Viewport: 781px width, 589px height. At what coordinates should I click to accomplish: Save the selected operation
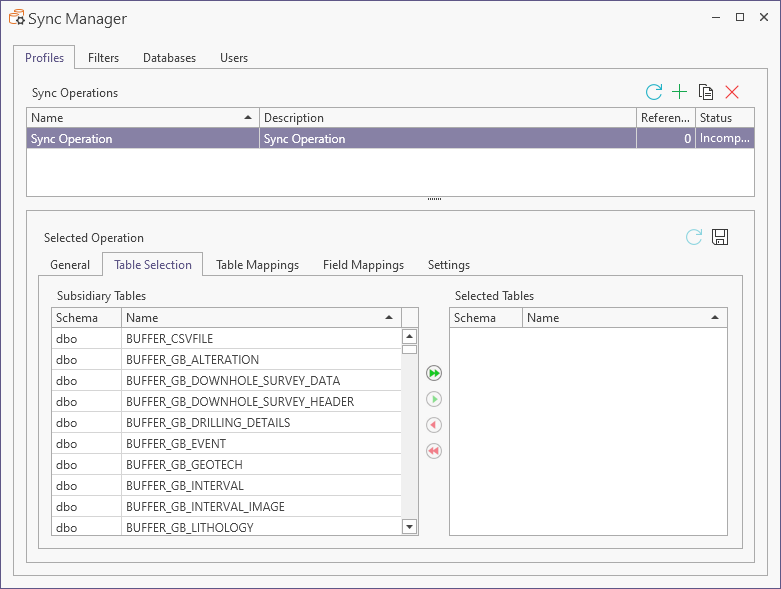[720, 237]
